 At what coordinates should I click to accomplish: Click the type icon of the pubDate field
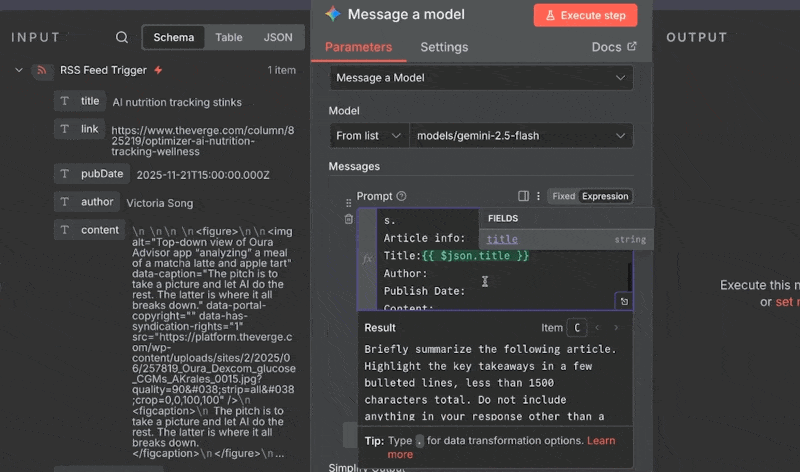pos(65,174)
